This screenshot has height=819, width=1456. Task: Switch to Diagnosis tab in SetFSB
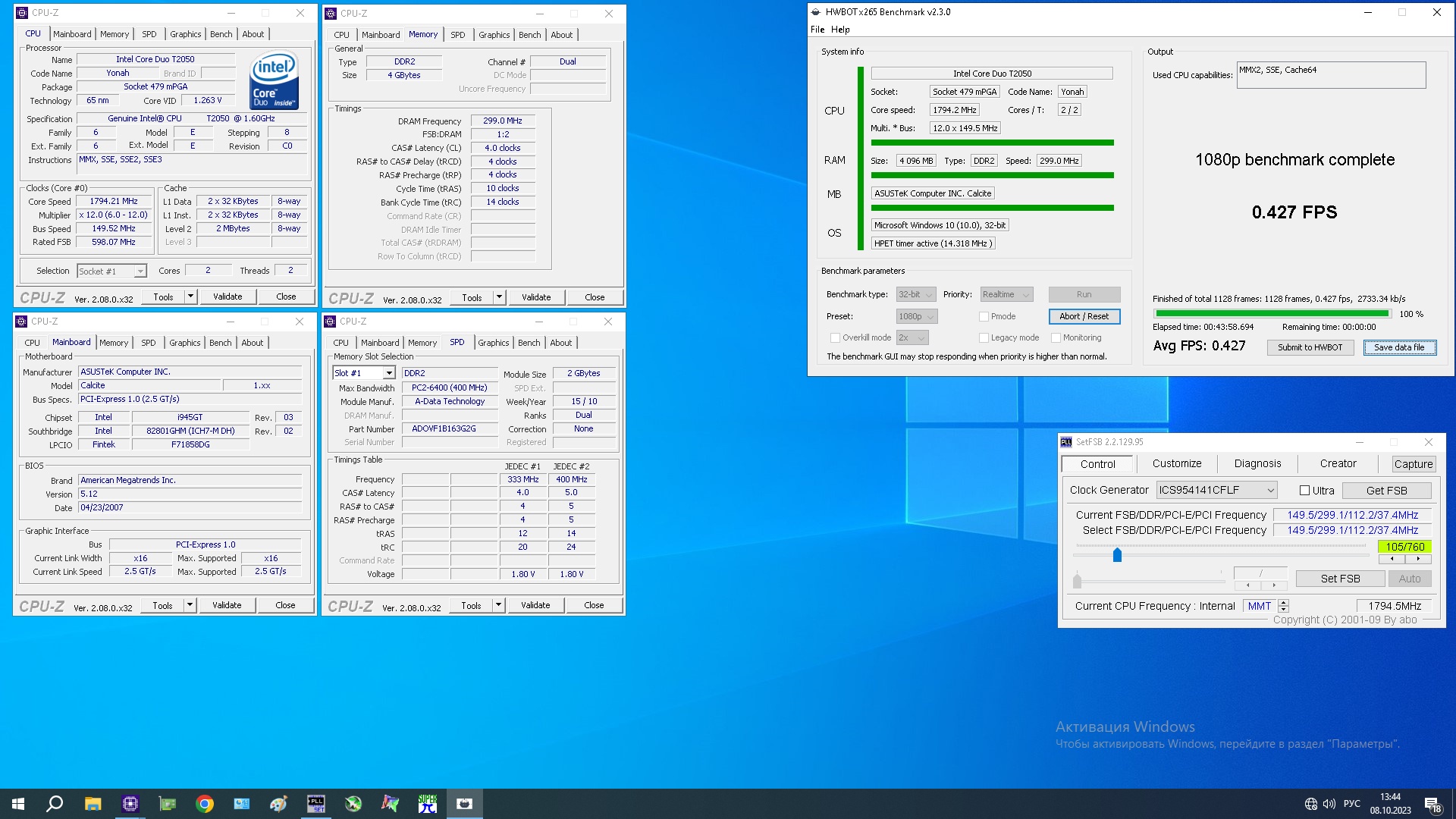[1257, 464]
